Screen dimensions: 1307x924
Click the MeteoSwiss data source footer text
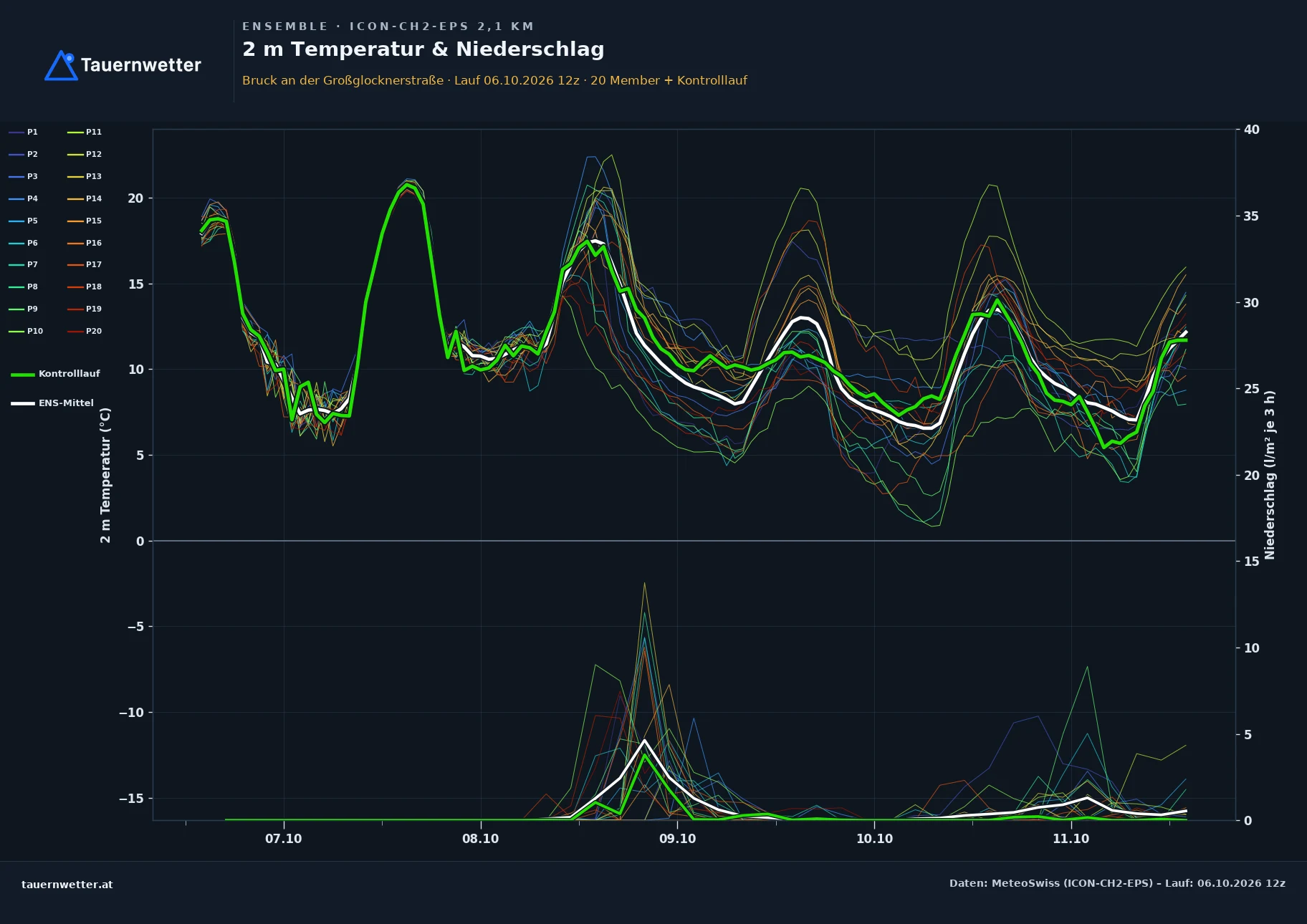point(1117,883)
